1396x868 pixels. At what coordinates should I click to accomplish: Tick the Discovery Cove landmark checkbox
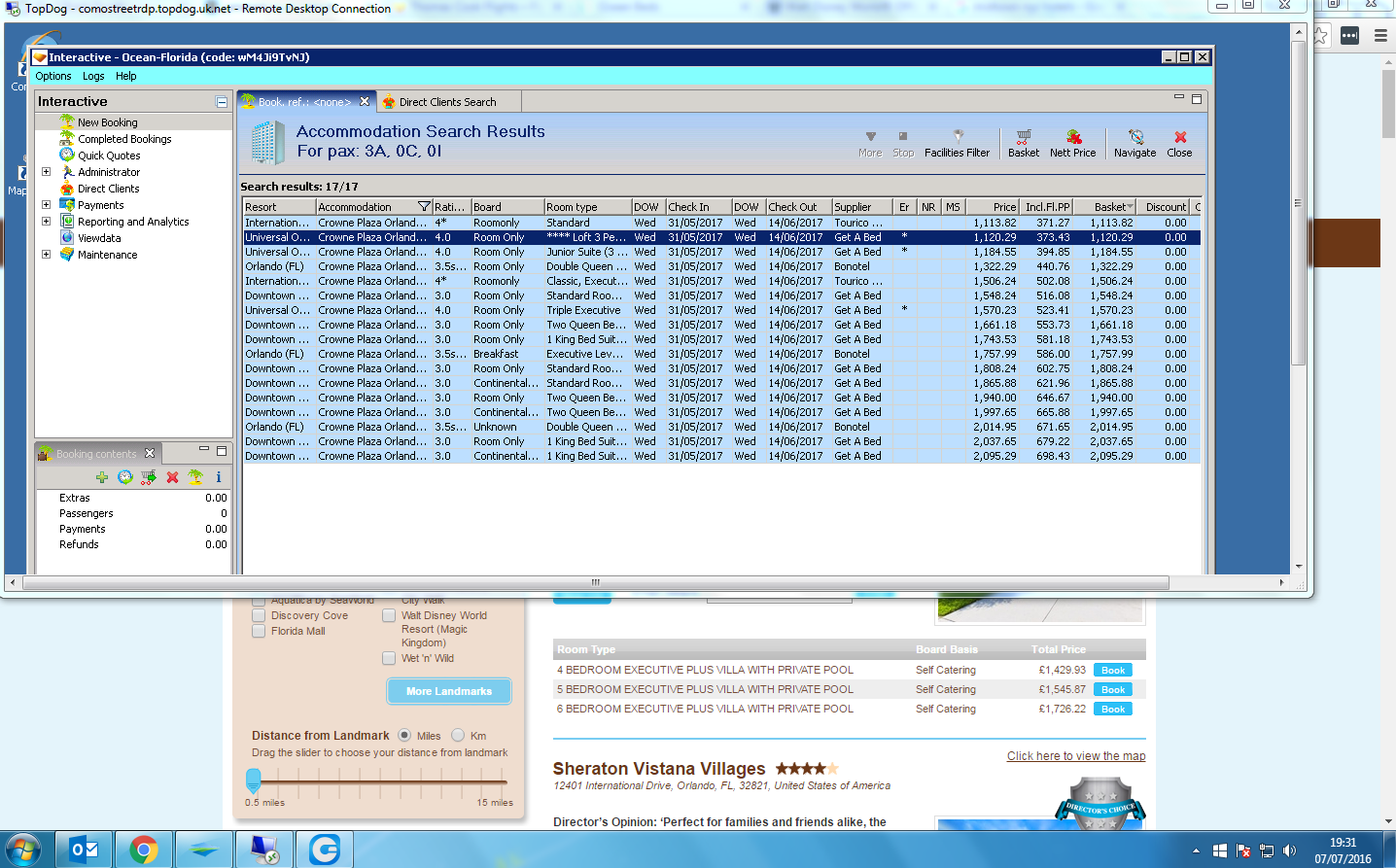pyautogui.click(x=259, y=615)
